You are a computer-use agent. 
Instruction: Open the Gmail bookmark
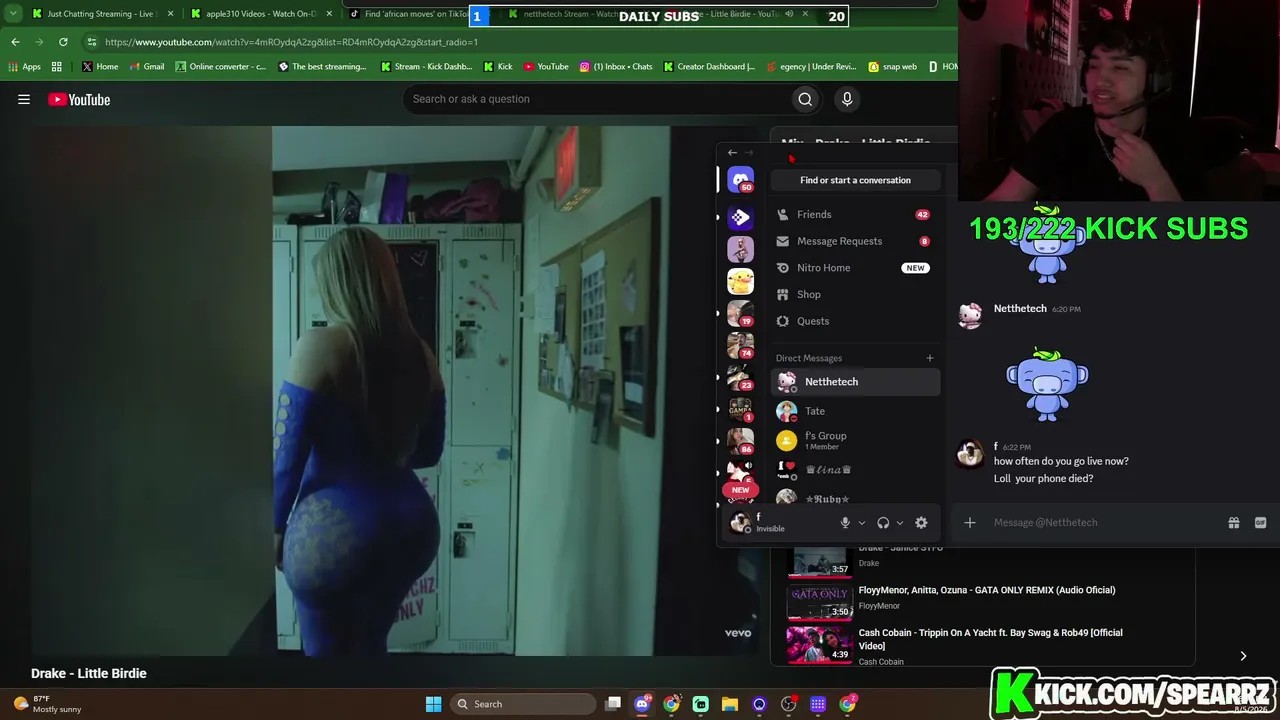point(147,67)
